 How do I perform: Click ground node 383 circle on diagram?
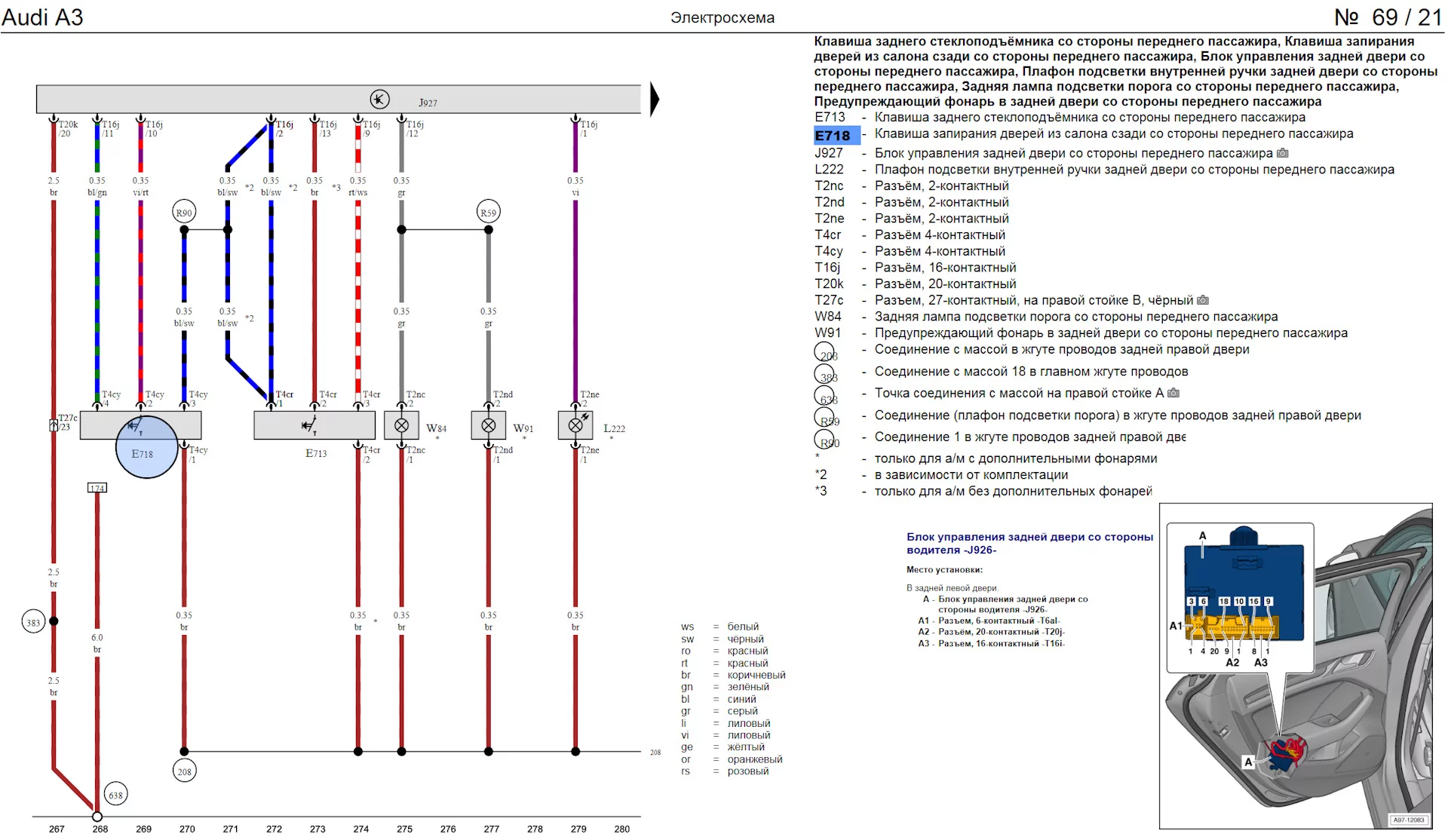(x=33, y=623)
